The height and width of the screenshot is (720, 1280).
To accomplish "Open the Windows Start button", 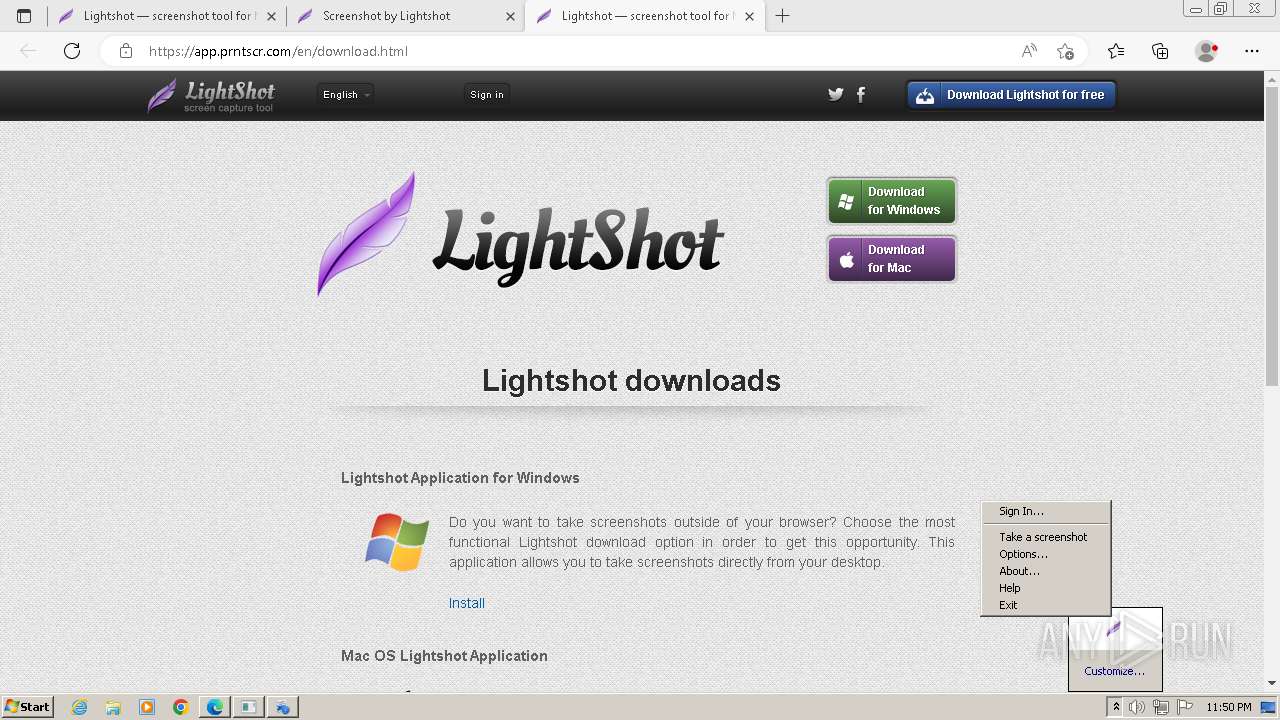I will pos(28,707).
